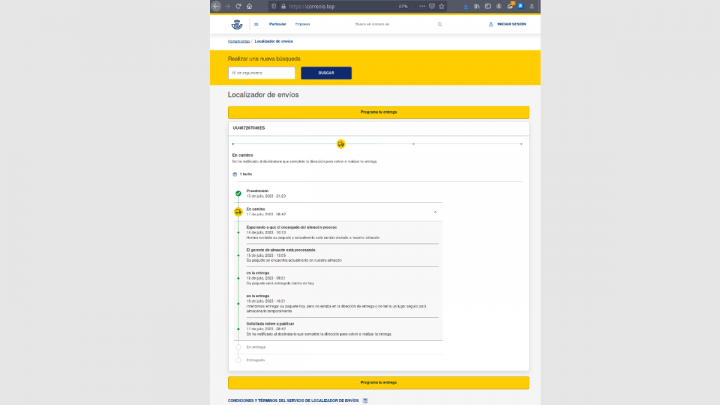
Task: Open the browser page actions ellipsis menu
Action: click(424, 5)
